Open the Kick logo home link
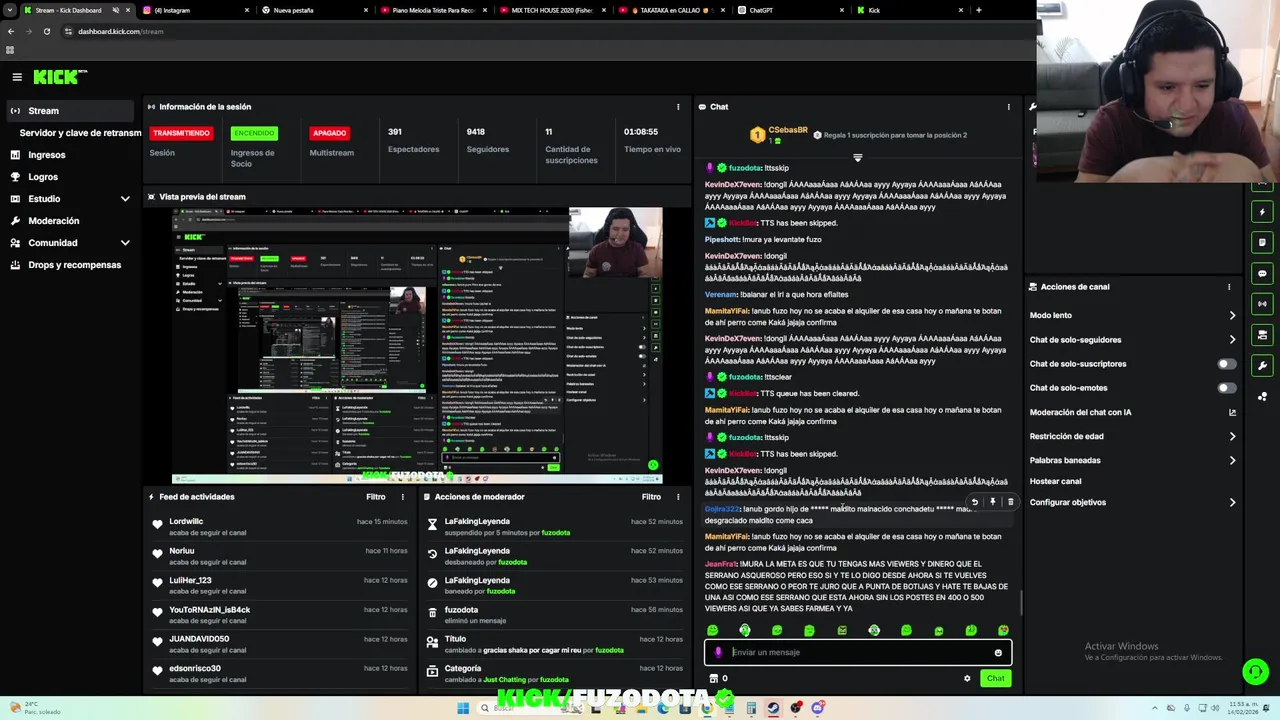The image size is (1280, 720). pos(60,77)
